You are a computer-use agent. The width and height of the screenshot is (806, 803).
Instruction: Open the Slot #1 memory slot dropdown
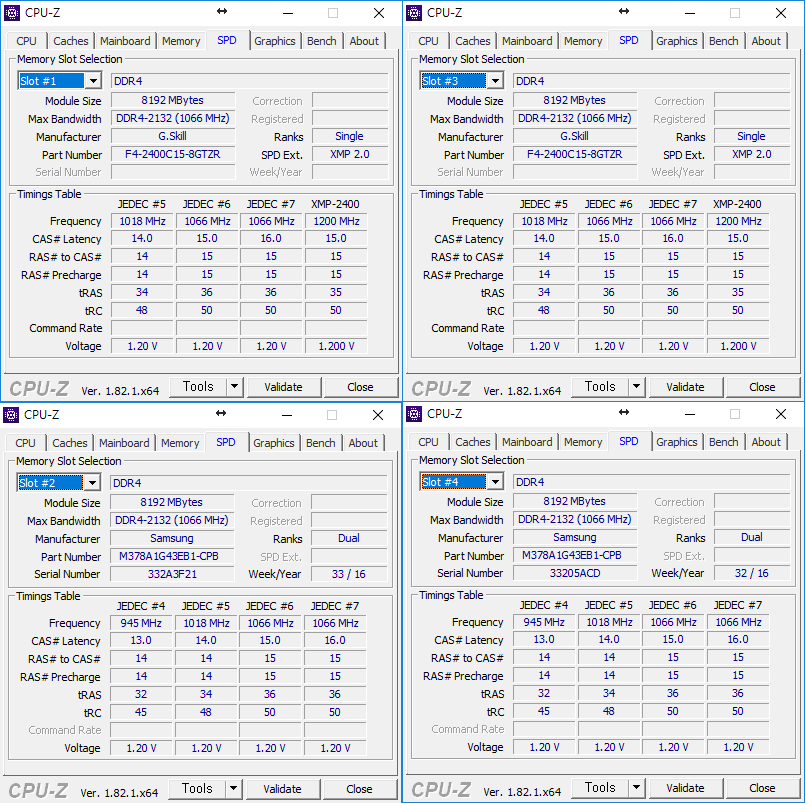[x=93, y=81]
